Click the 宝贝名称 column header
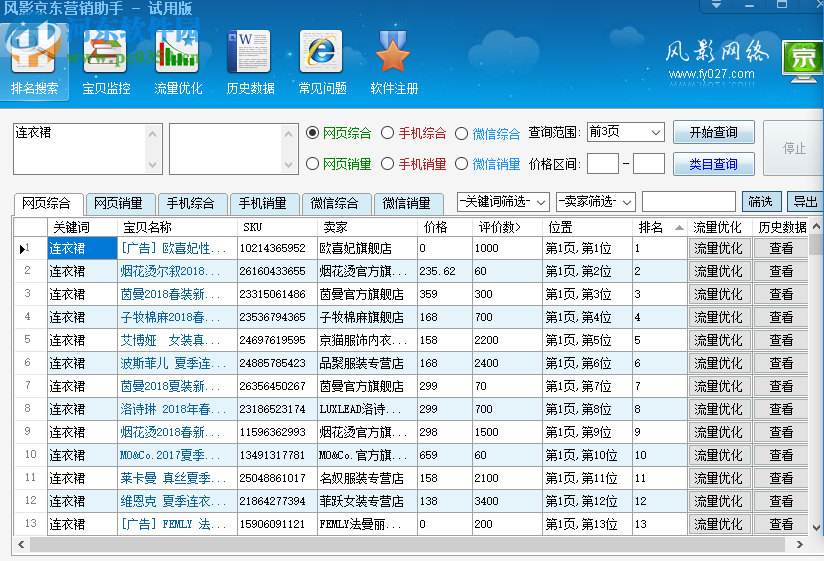The width and height of the screenshot is (824, 561). click(x=177, y=227)
